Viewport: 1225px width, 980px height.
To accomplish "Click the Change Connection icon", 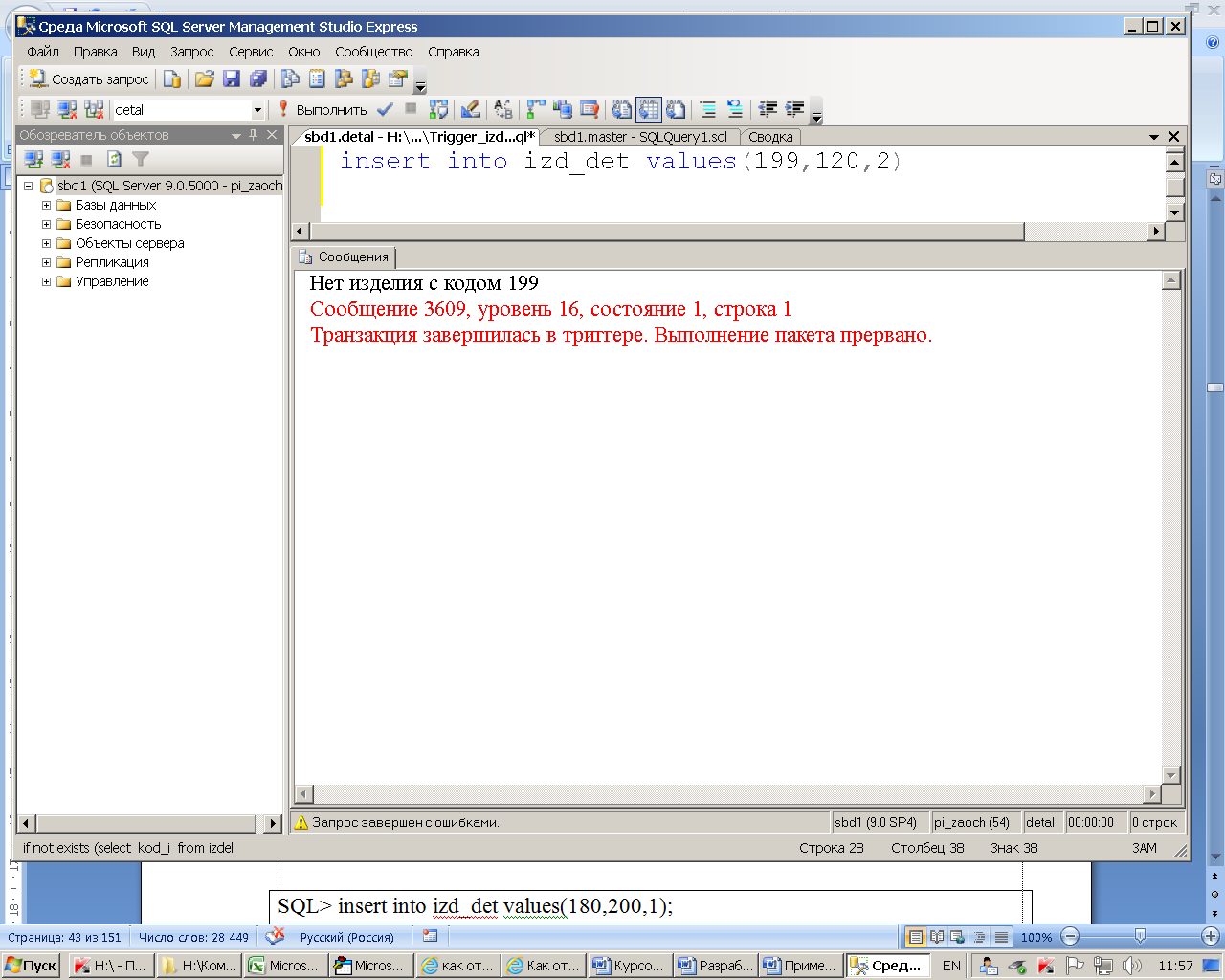I will click(x=93, y=110).
